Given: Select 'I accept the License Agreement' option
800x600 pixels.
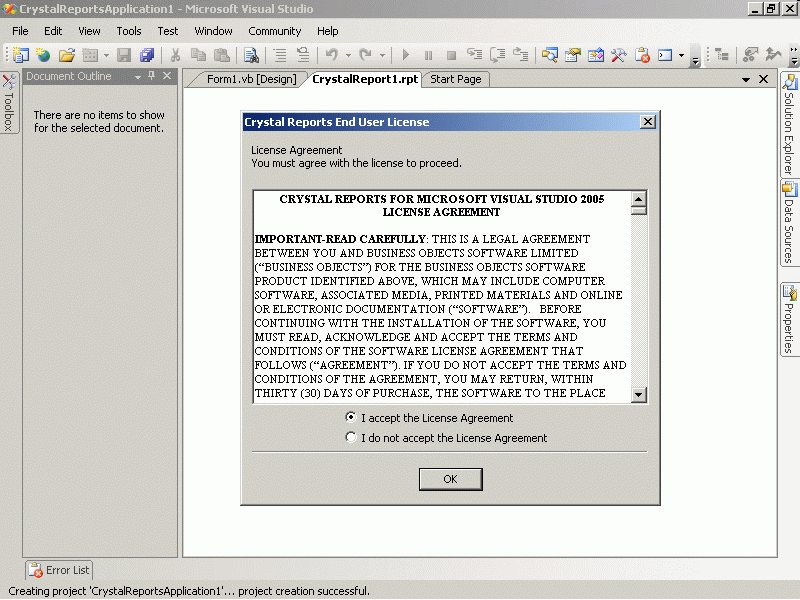Looking at the screenshot, I should (x=429, y=418).
